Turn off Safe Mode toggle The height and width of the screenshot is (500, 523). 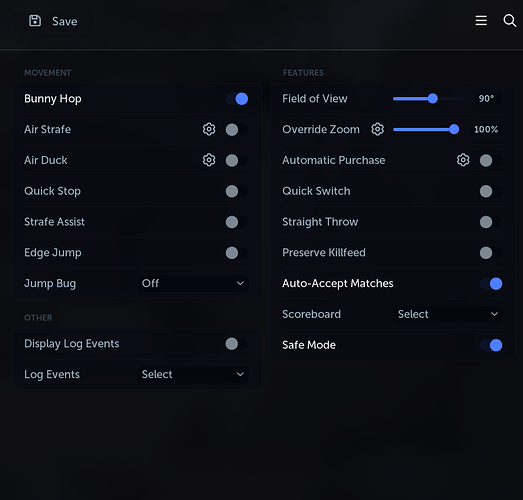(491, 345)
